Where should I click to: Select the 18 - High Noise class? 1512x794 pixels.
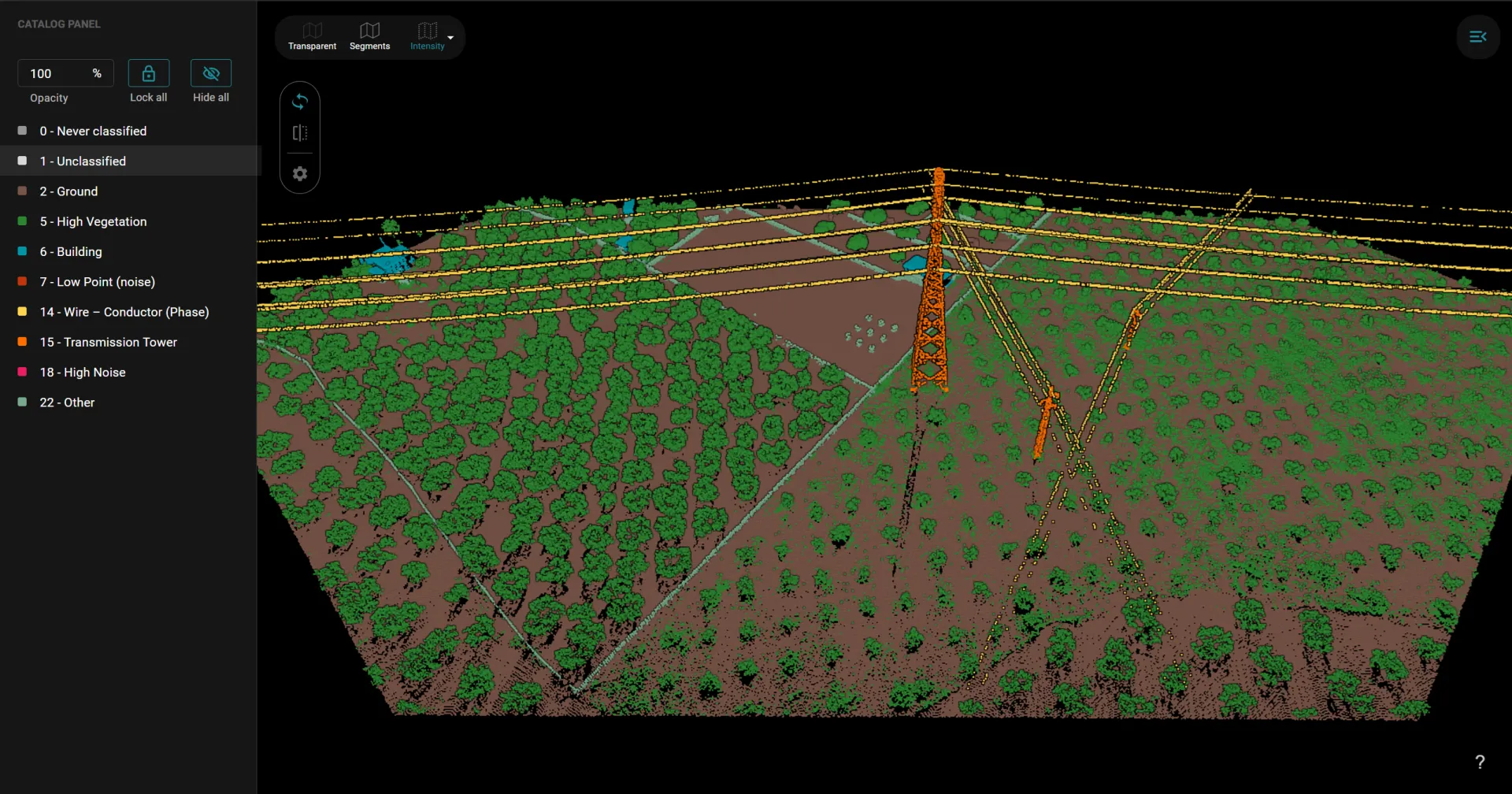[82, 371]
